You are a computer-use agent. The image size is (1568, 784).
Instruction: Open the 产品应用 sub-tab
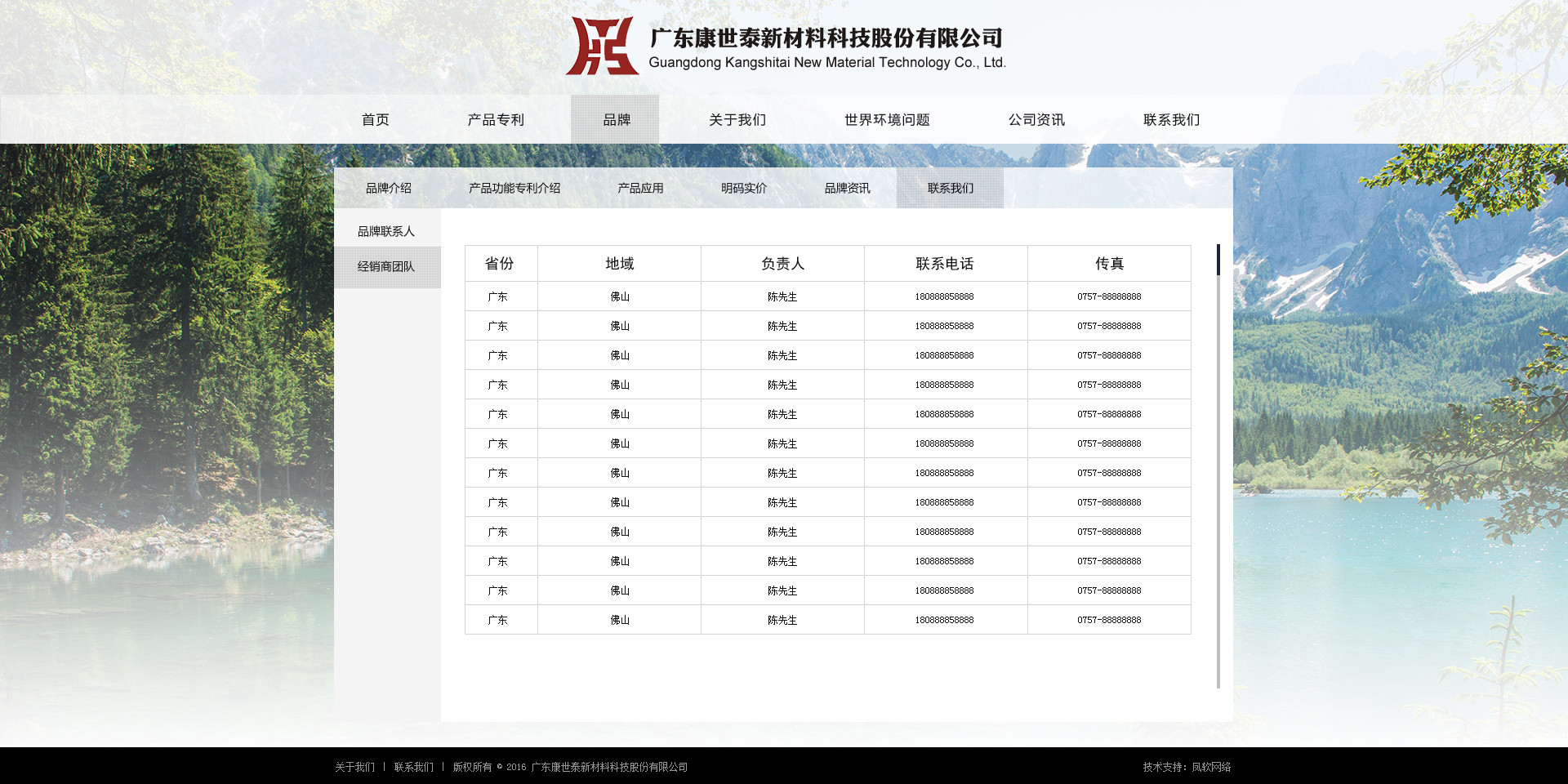(x=640, y=189)
